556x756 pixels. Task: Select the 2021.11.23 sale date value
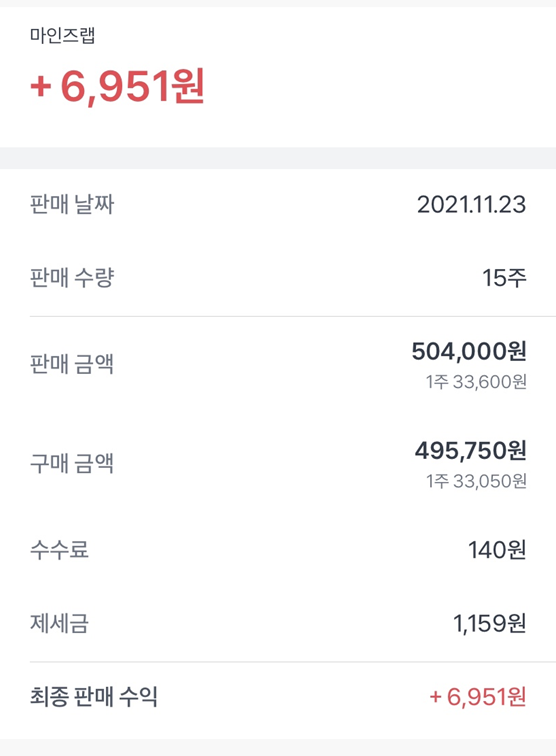pyautogui.click(x=471, y=204)
